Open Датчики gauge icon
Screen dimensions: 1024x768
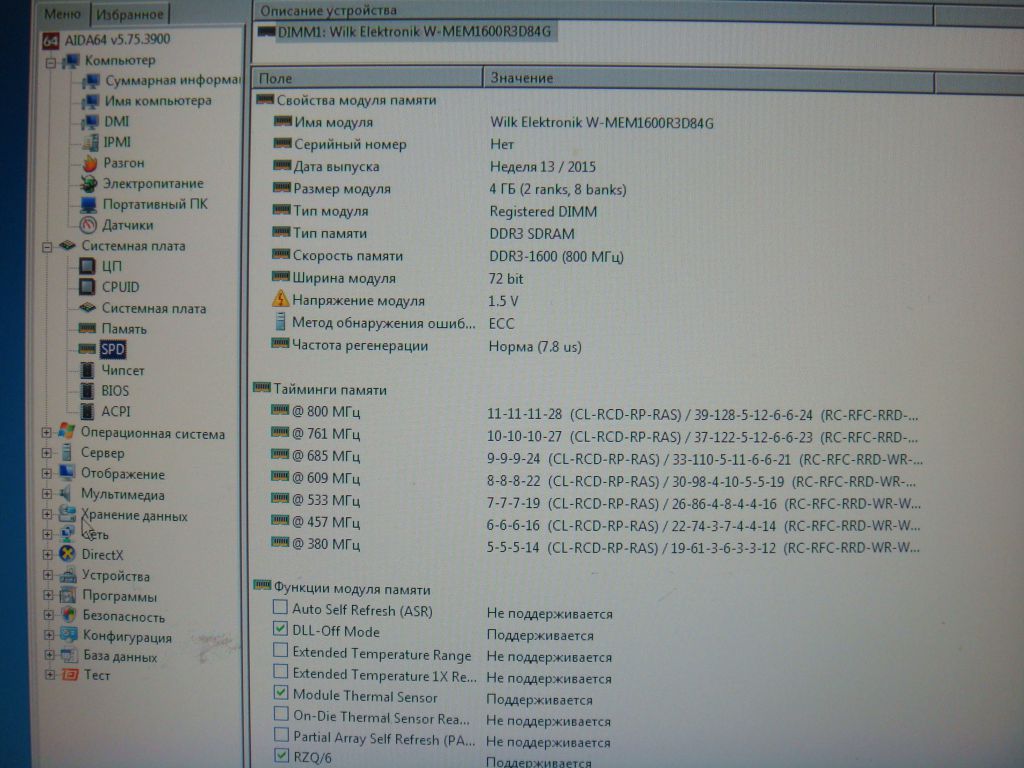point(88,225)
